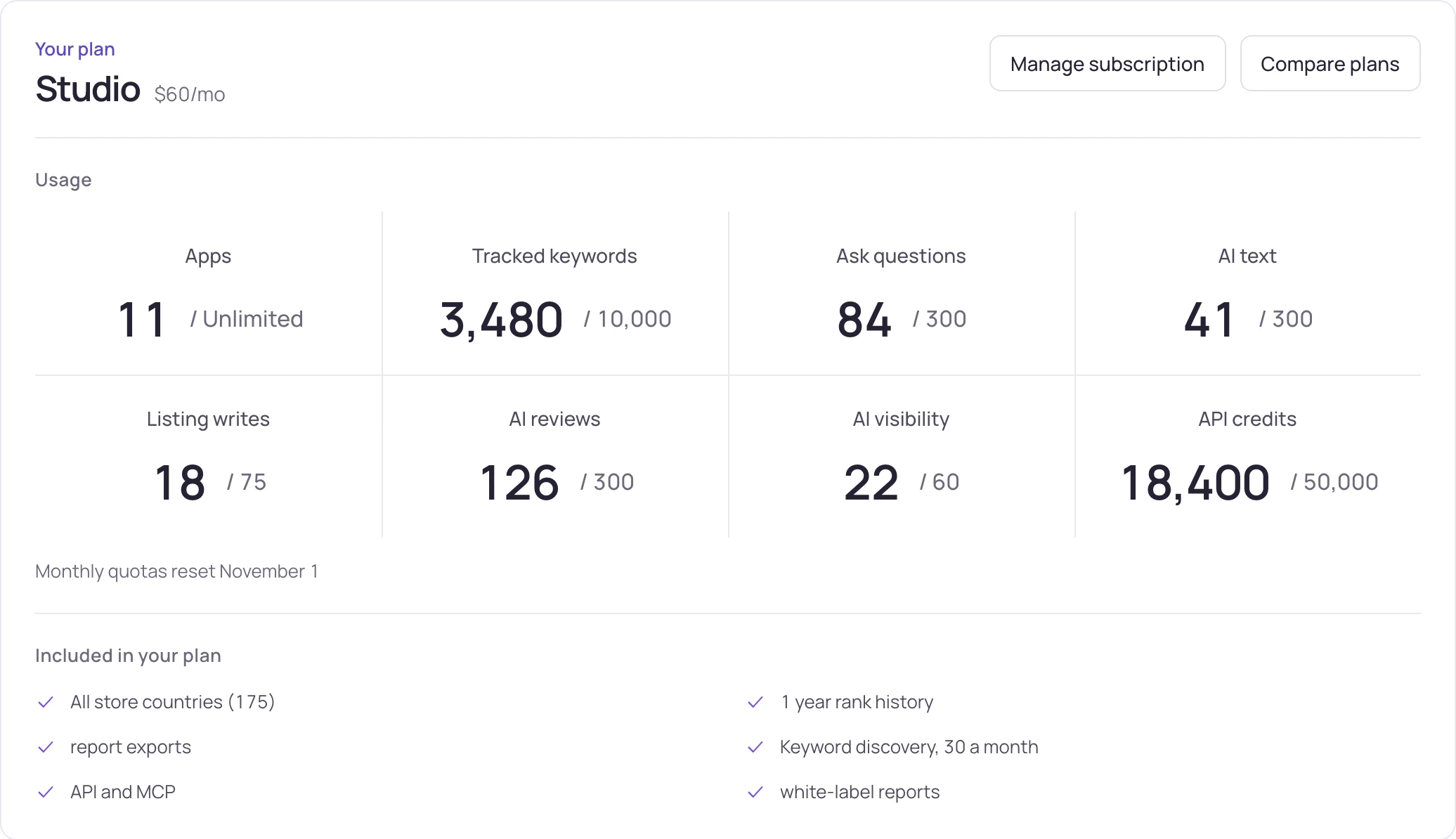Select the Listing writes 18 value
The height and width of the screenshot is (839, 1456).
pos(180,483)
